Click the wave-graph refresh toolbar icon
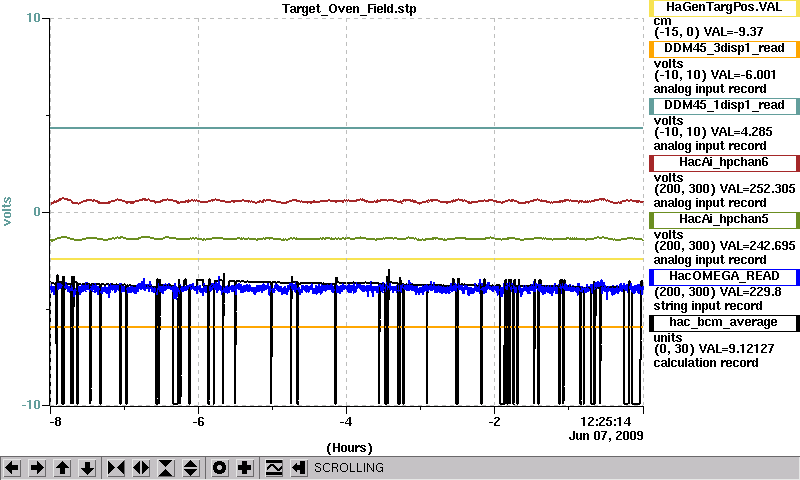 274,468
